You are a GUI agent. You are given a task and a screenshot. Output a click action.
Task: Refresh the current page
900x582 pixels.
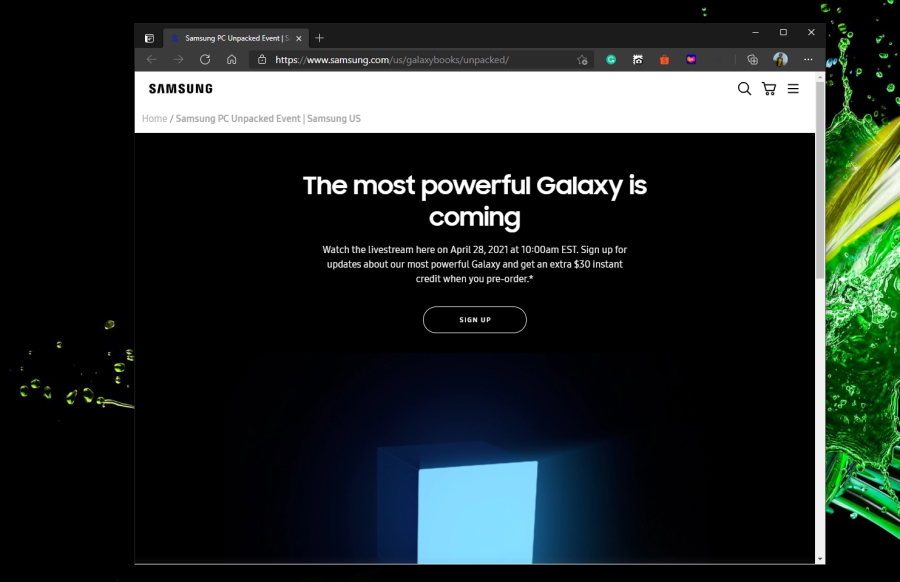coord(205,60)
